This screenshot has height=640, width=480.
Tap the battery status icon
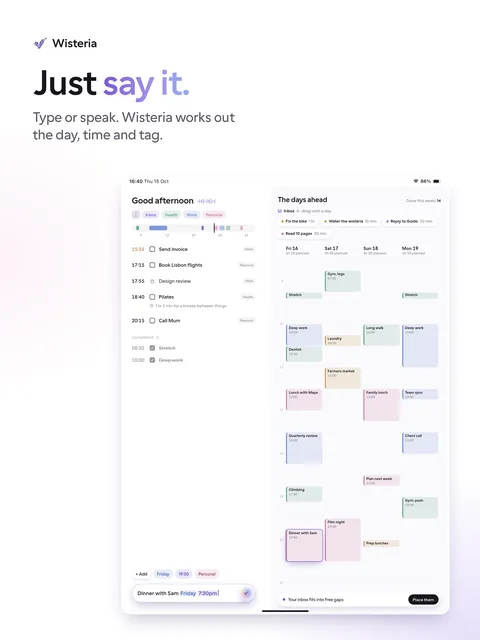point(436,181)
